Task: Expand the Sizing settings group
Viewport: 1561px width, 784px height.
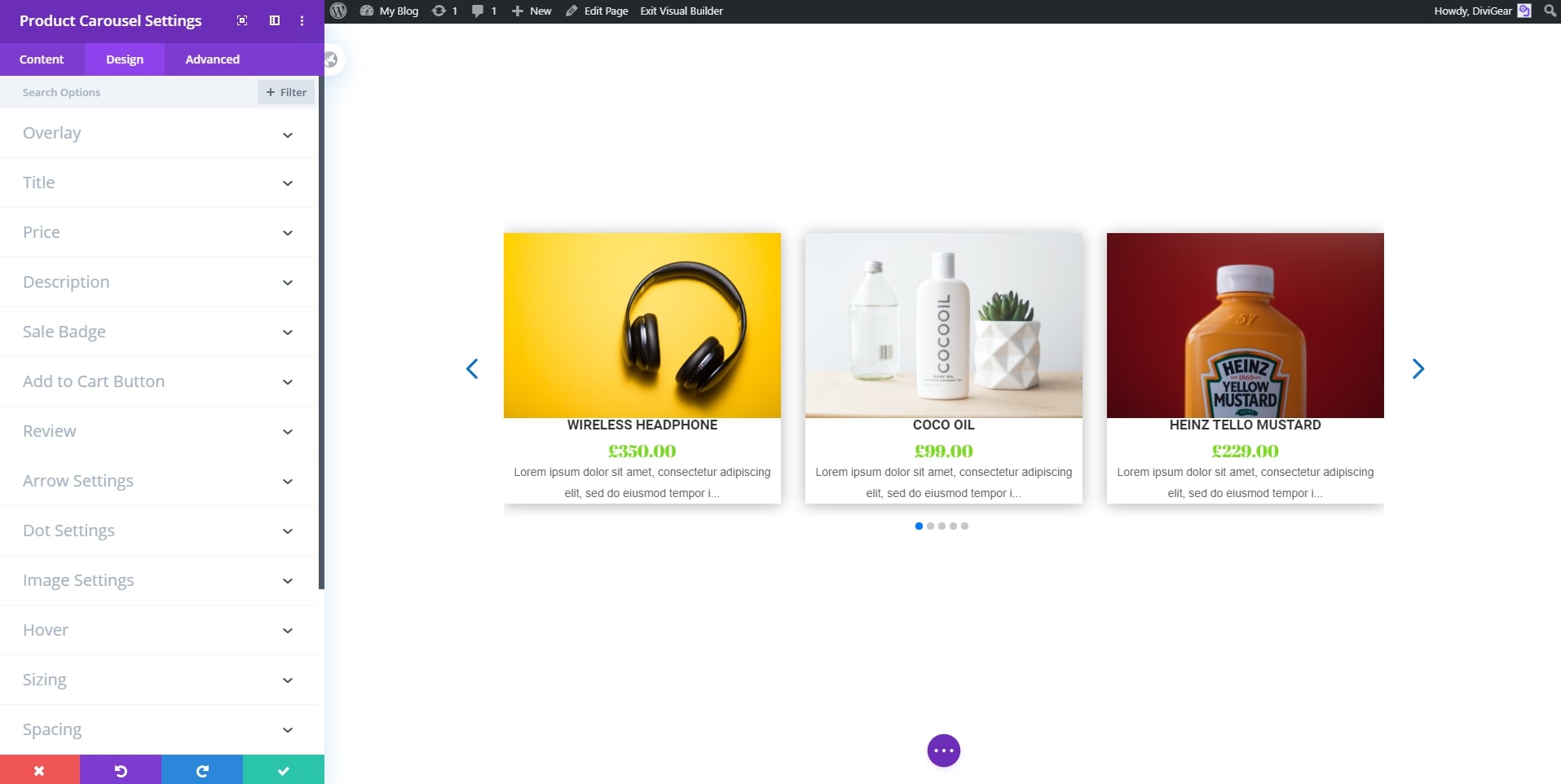Action: (159, 680)
